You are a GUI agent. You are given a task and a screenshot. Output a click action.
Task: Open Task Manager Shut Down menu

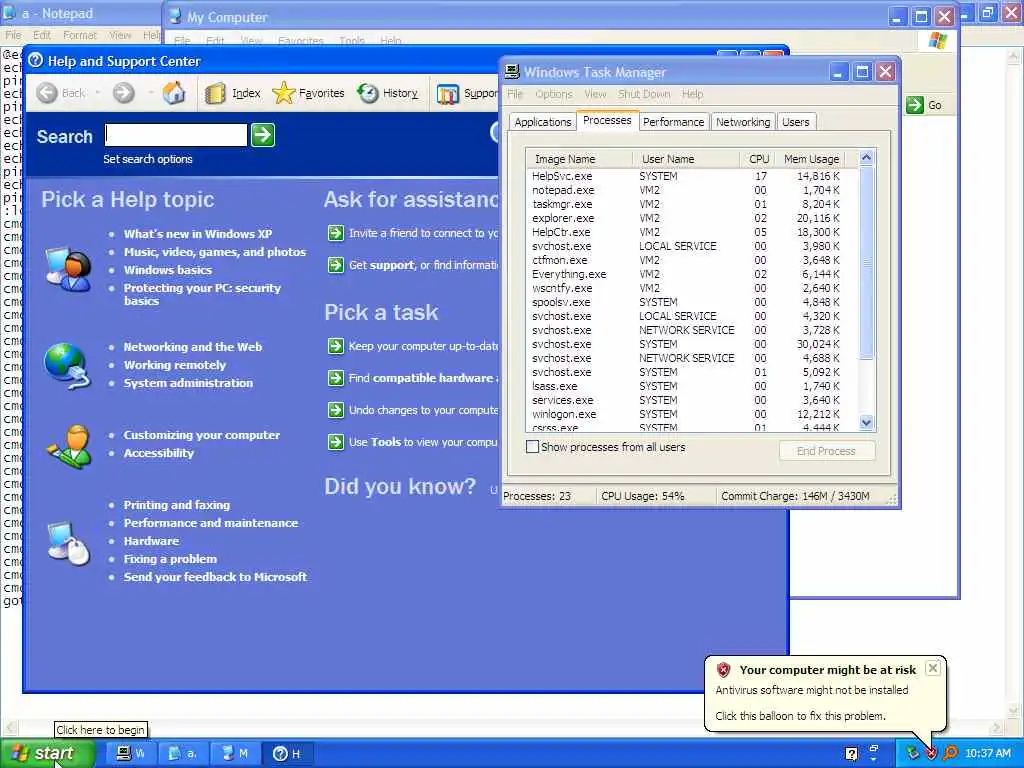tap(644, 94)
